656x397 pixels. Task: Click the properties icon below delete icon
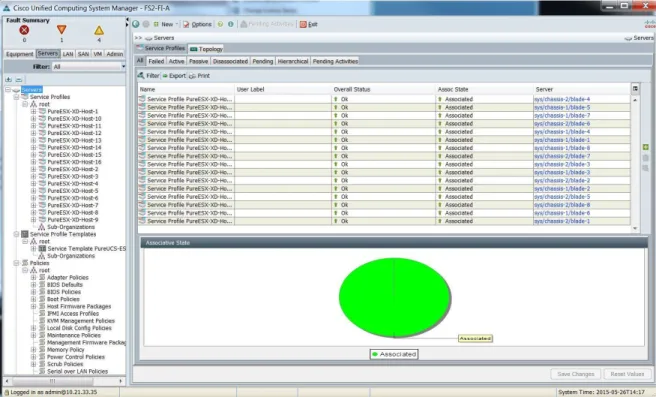point(646,168)
